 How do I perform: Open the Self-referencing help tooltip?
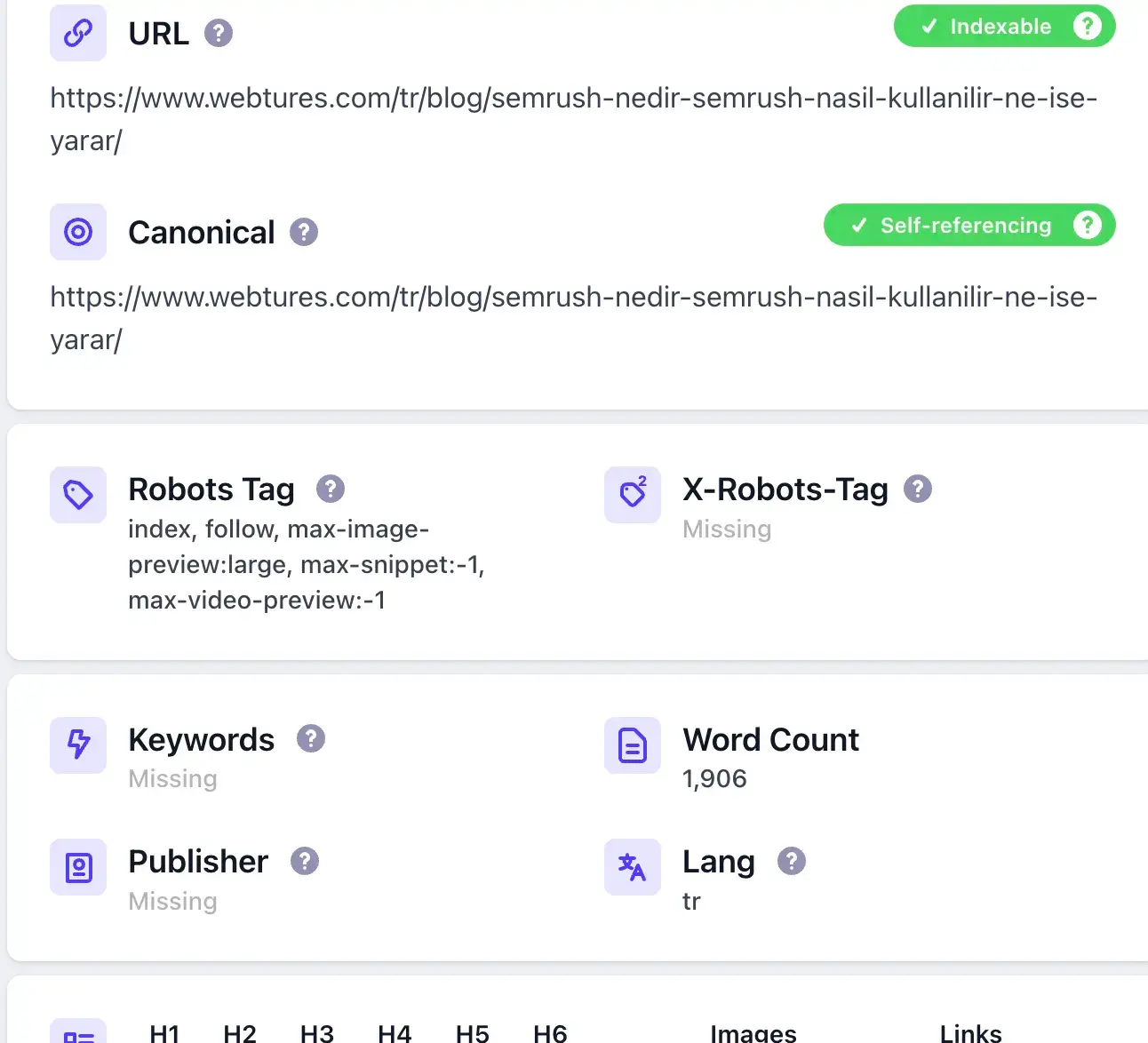[1088, 225]
